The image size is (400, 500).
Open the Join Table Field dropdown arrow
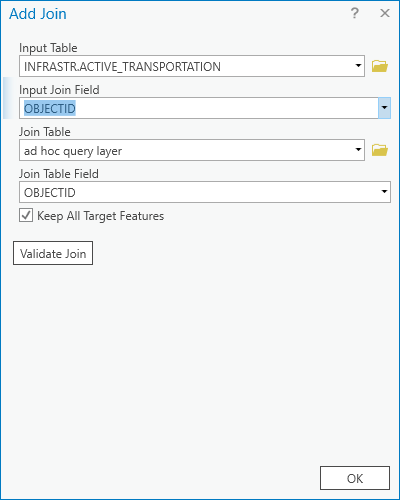(x=384, y=192)
